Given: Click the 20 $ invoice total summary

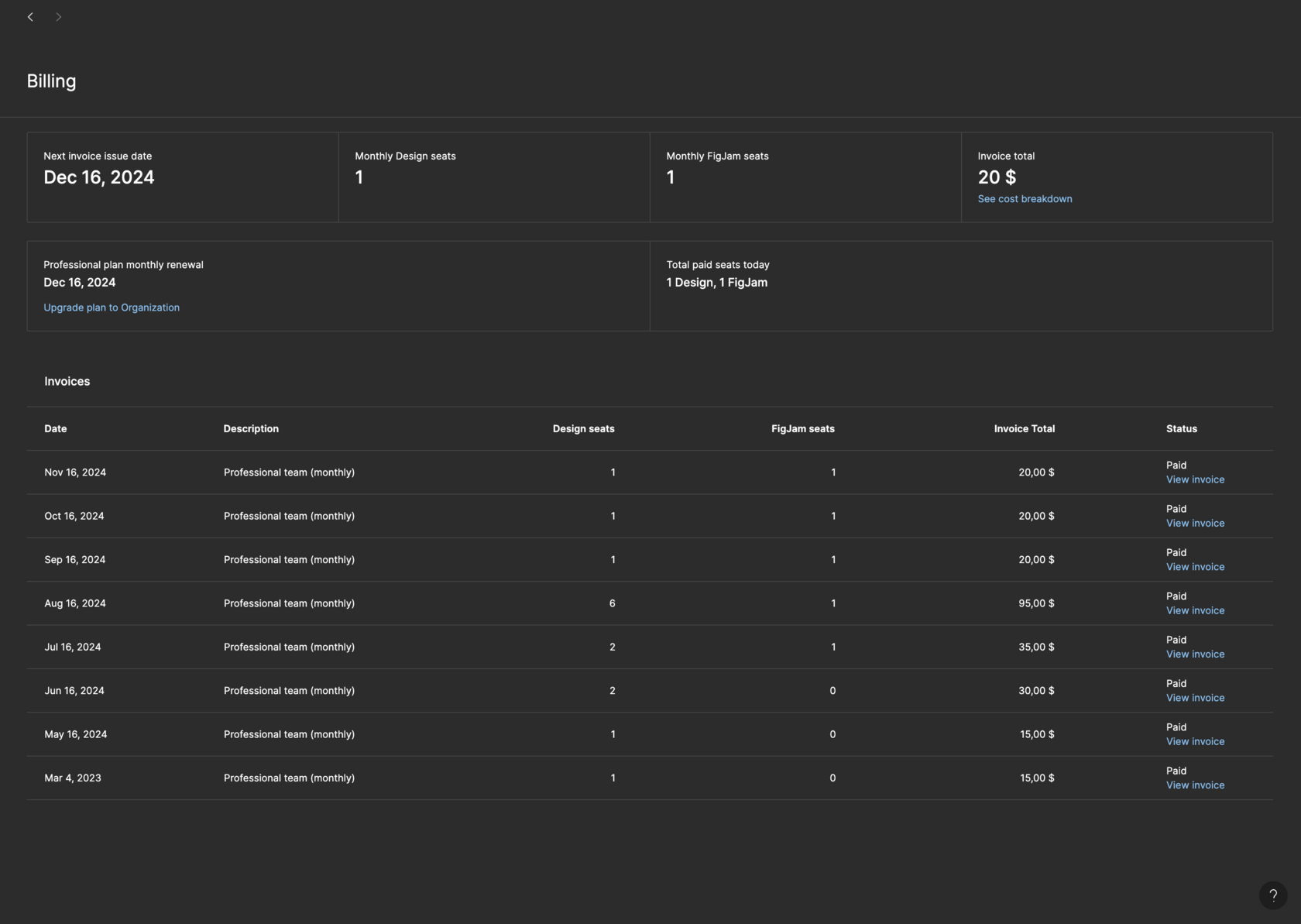Looking at the screenshot, I should (997, 177).
